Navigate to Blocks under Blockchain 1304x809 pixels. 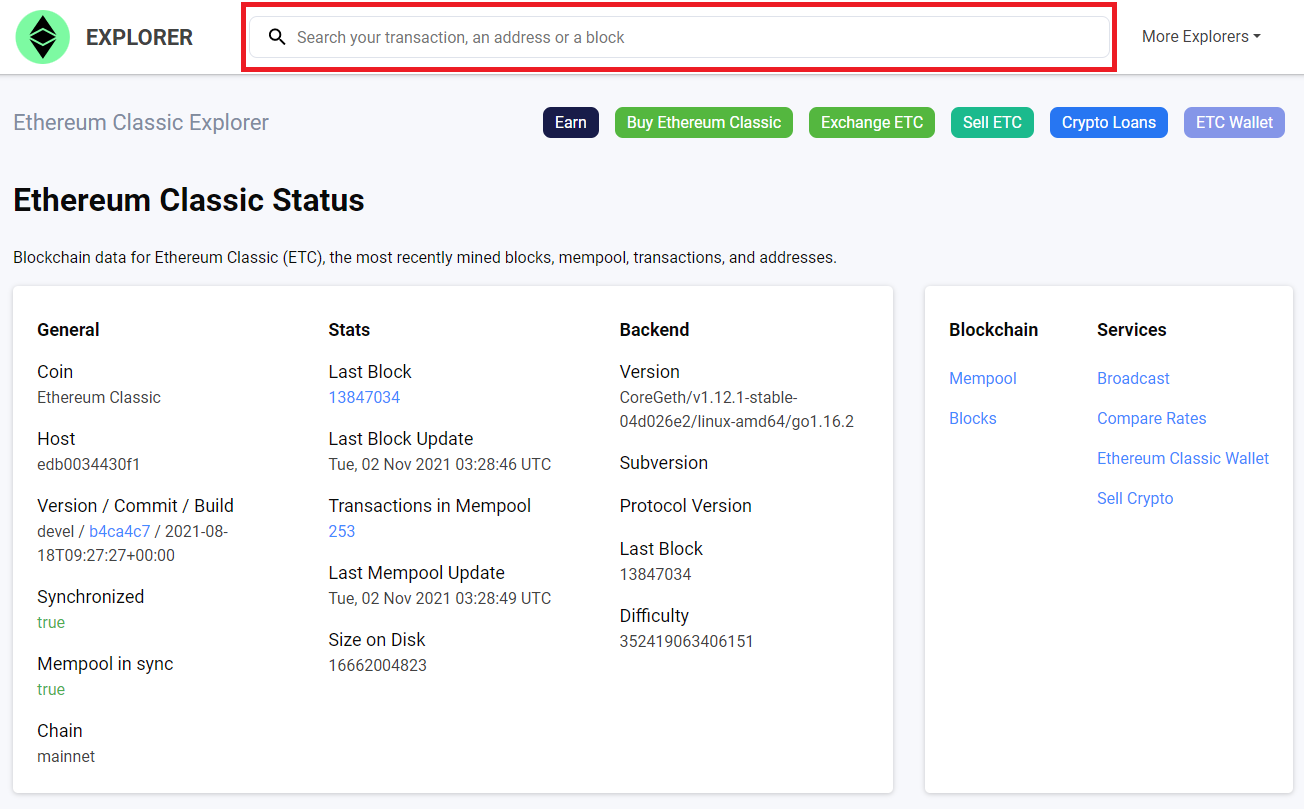pos(972,418)
